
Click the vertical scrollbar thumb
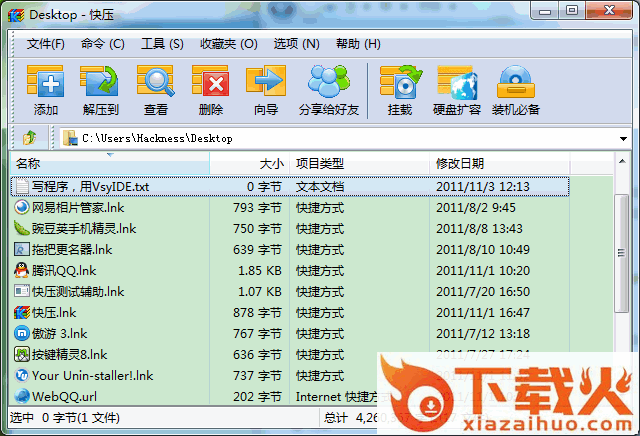621,253
